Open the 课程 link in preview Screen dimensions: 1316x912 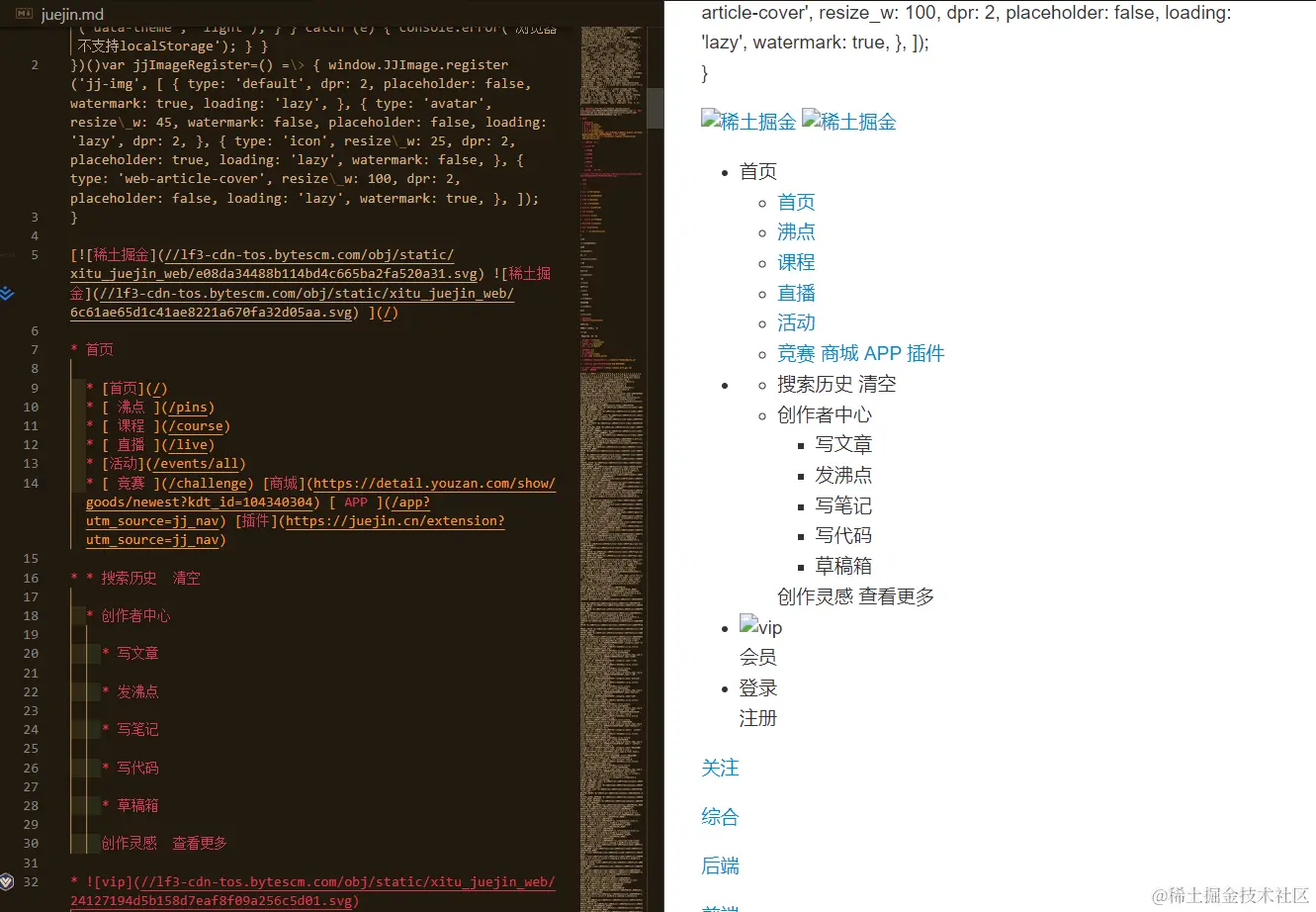click(x=796, y=262)
